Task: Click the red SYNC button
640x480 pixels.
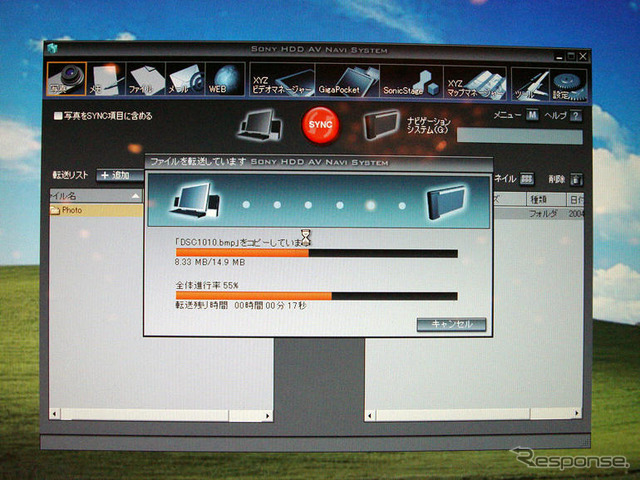Action: click(320, 125)
